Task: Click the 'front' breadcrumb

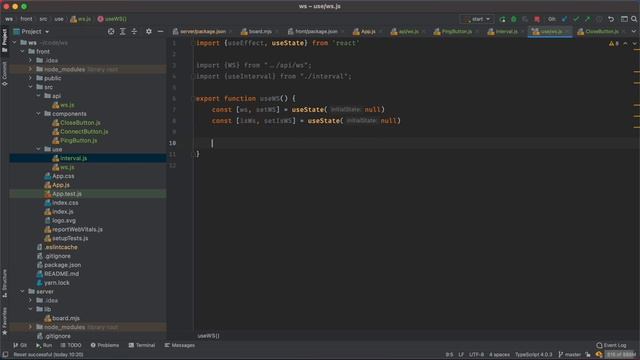Action: [x=27, y=19]
